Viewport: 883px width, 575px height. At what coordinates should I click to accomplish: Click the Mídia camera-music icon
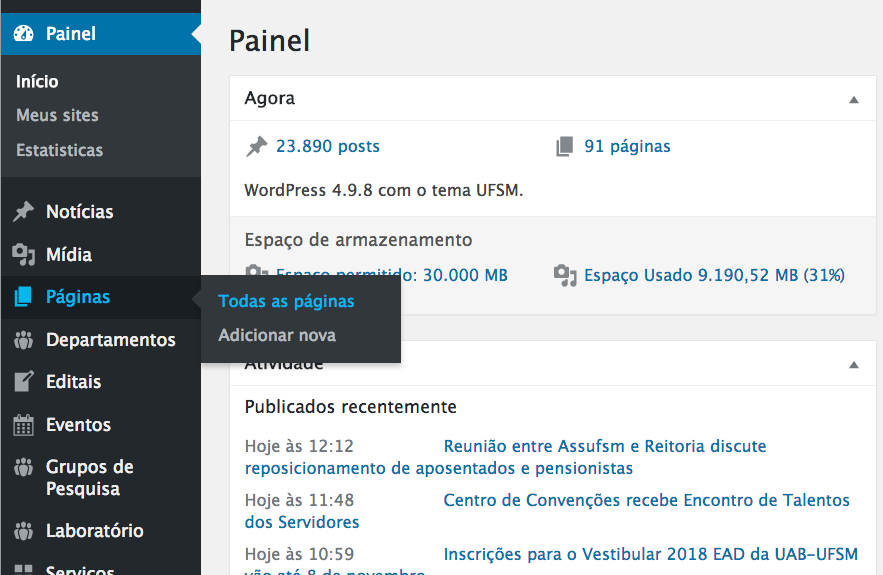click(x=23, y=255)
